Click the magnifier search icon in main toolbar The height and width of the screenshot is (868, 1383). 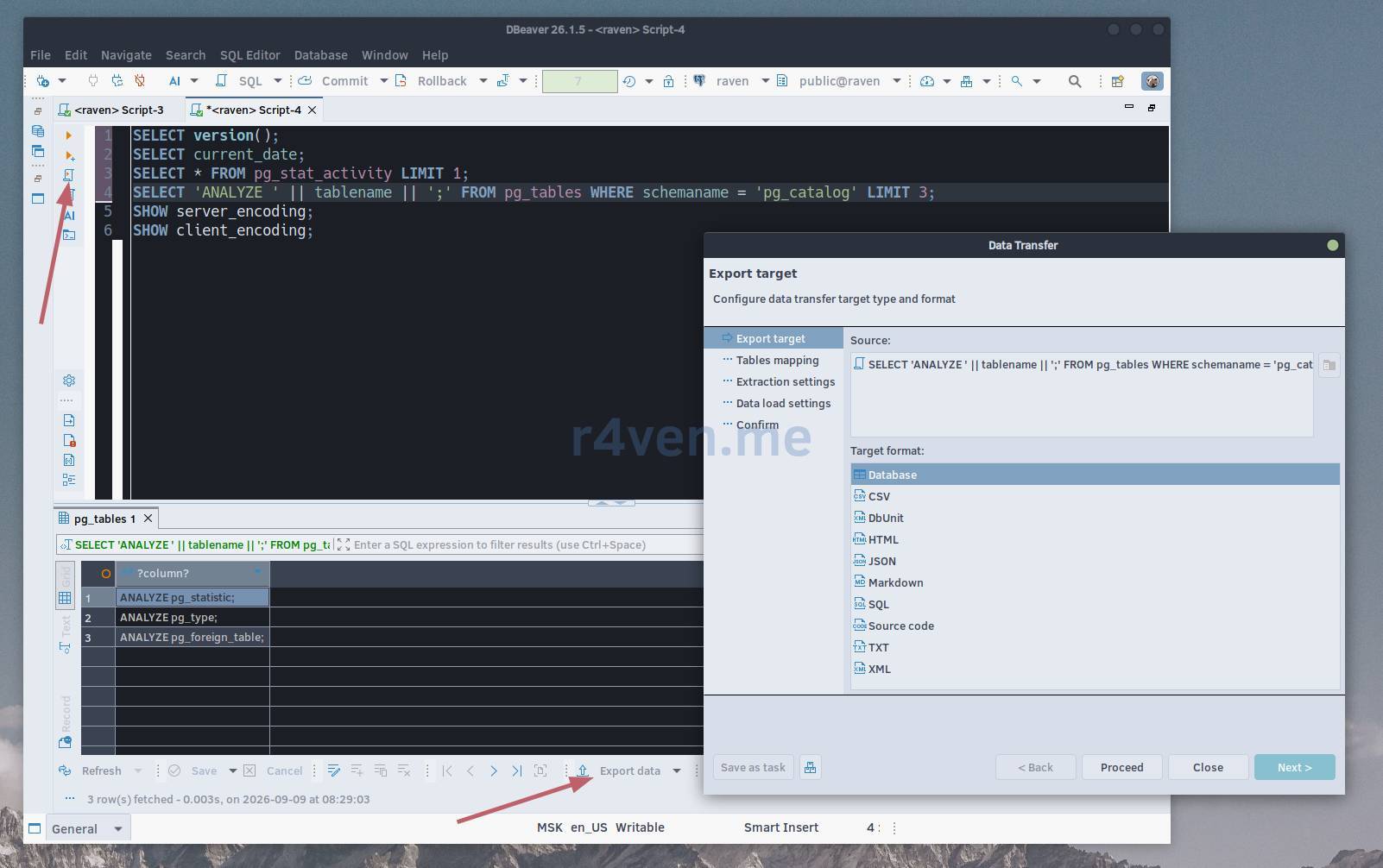click(x=1075, y=81)
